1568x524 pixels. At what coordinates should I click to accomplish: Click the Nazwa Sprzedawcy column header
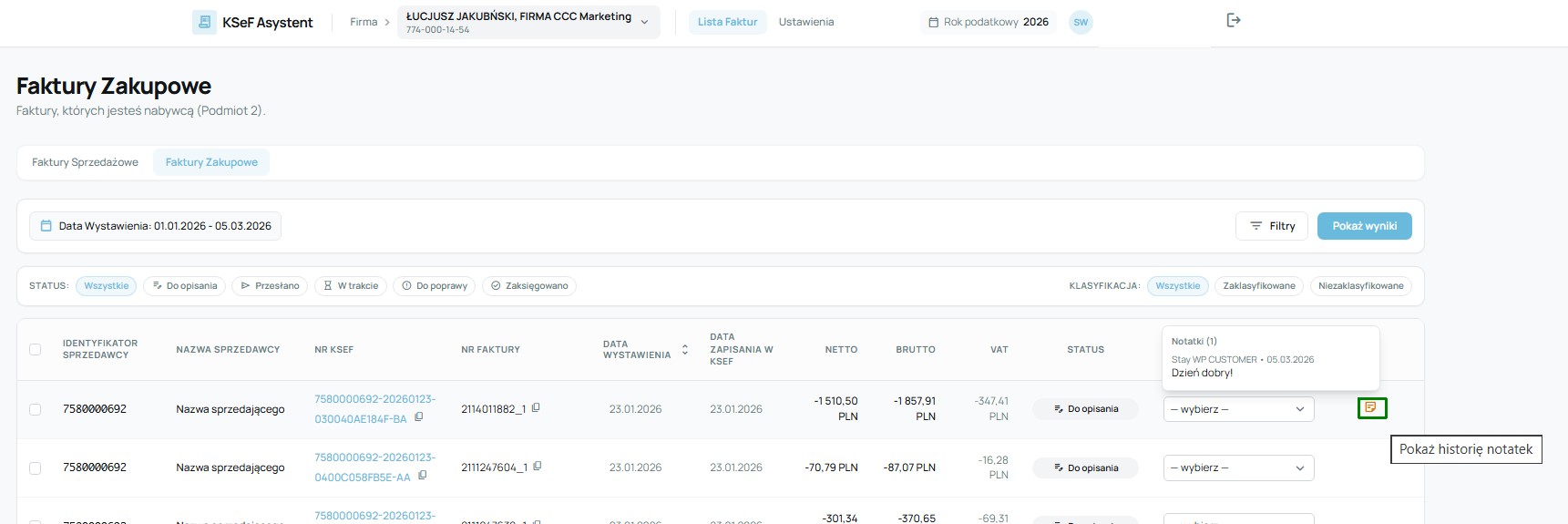228,350
